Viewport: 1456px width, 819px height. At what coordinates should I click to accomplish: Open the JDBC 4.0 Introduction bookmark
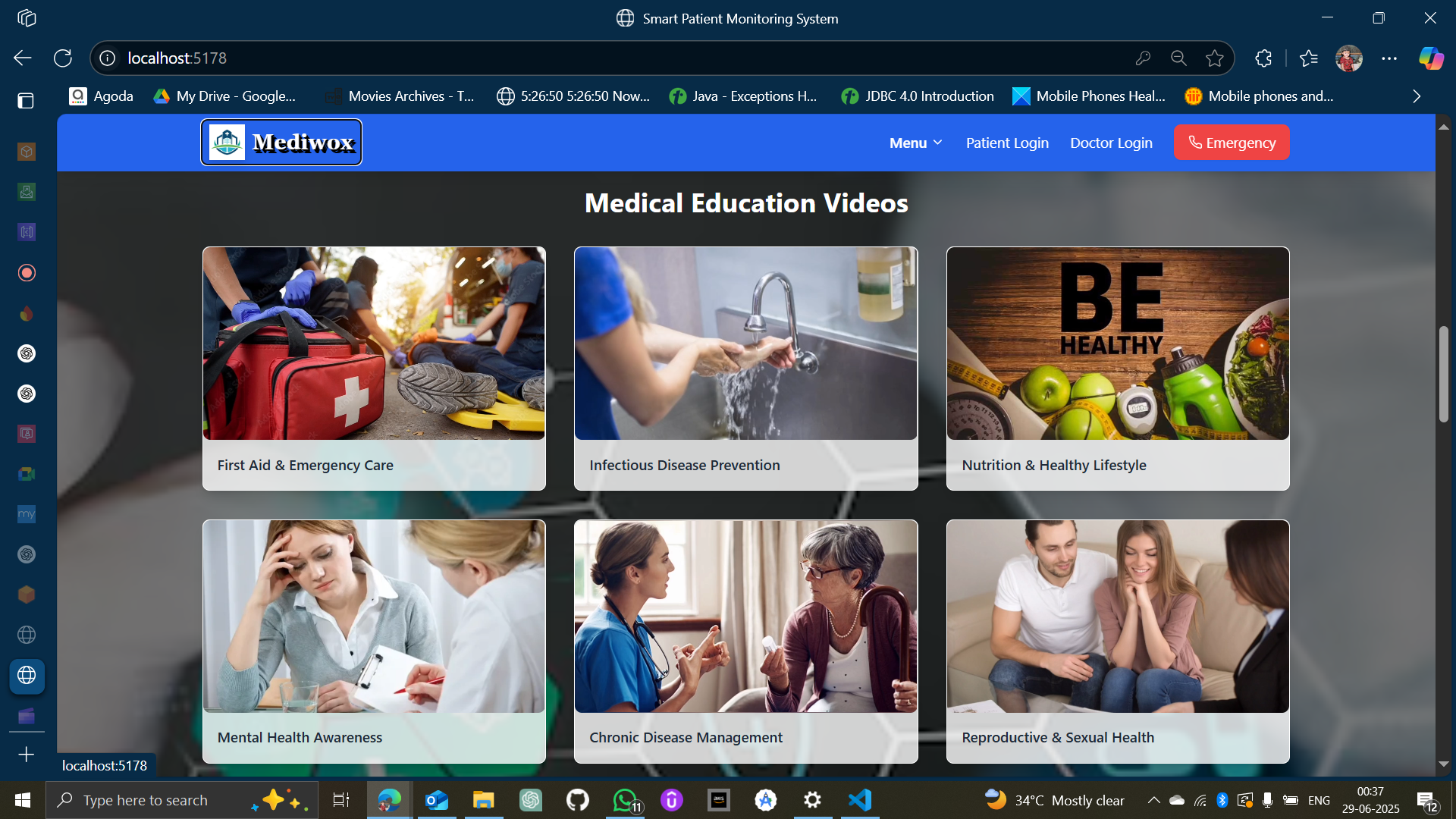point(918,96)
